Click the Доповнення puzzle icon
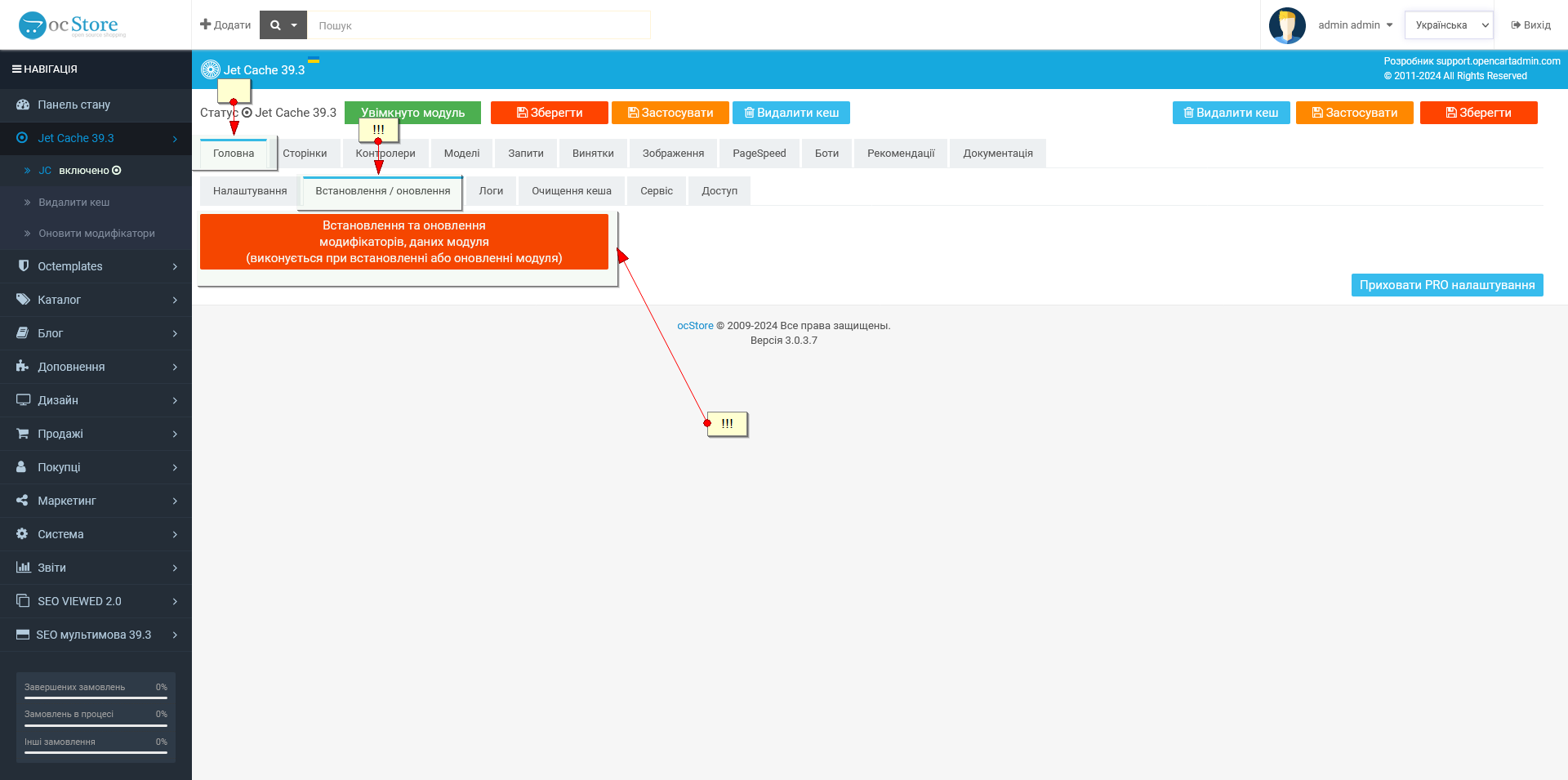 tap(23, 367)
